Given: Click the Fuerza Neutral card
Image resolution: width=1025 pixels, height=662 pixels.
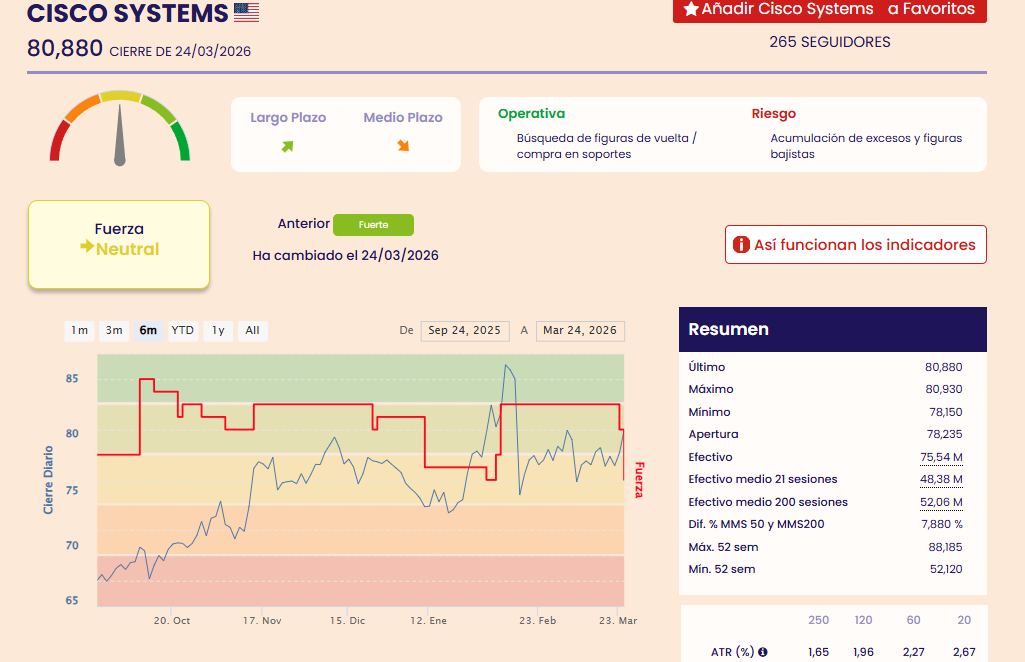Looking at the screenshot, I should pyautogui.click(x=119, y=245).
